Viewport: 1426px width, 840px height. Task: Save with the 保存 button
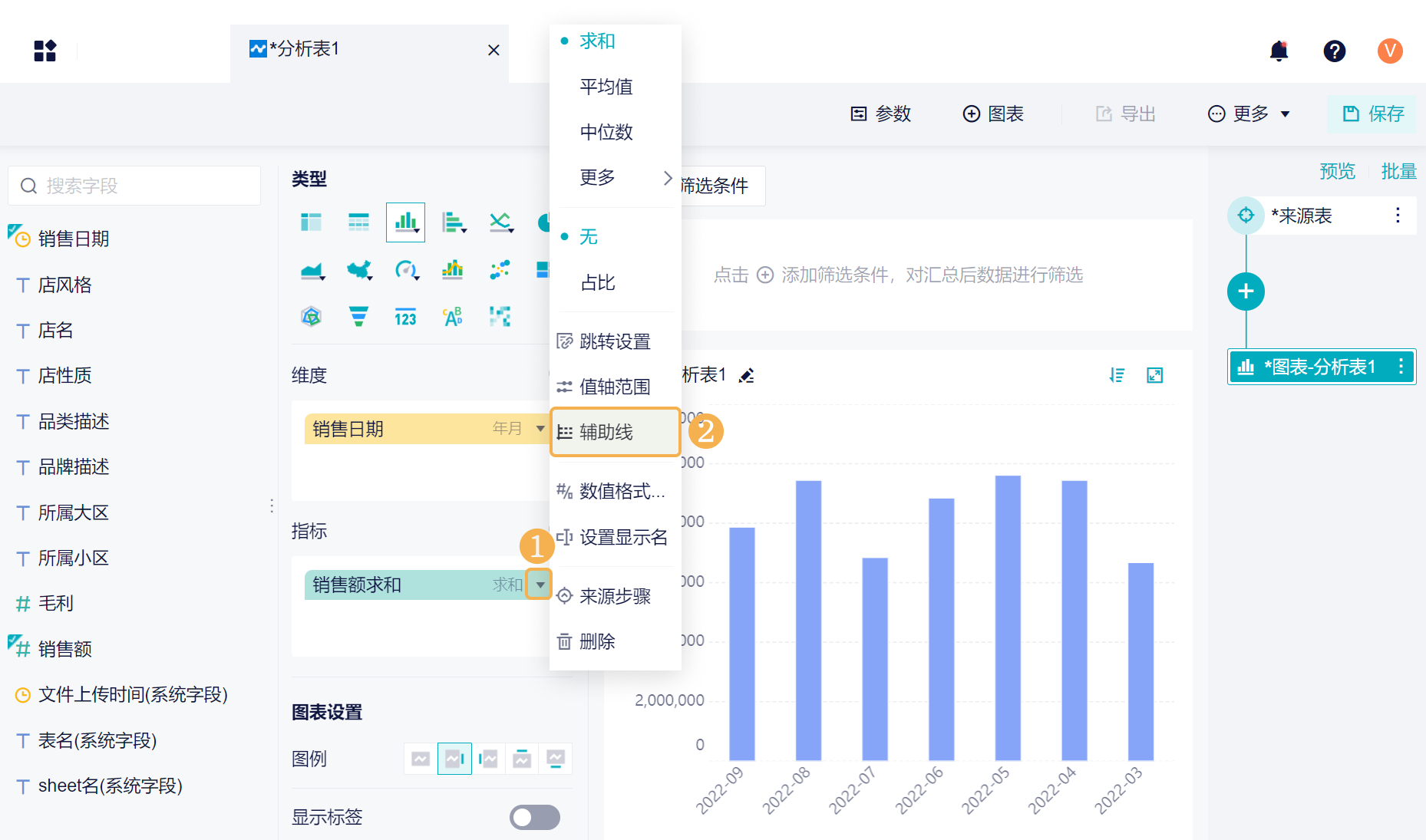(1373, 114)
